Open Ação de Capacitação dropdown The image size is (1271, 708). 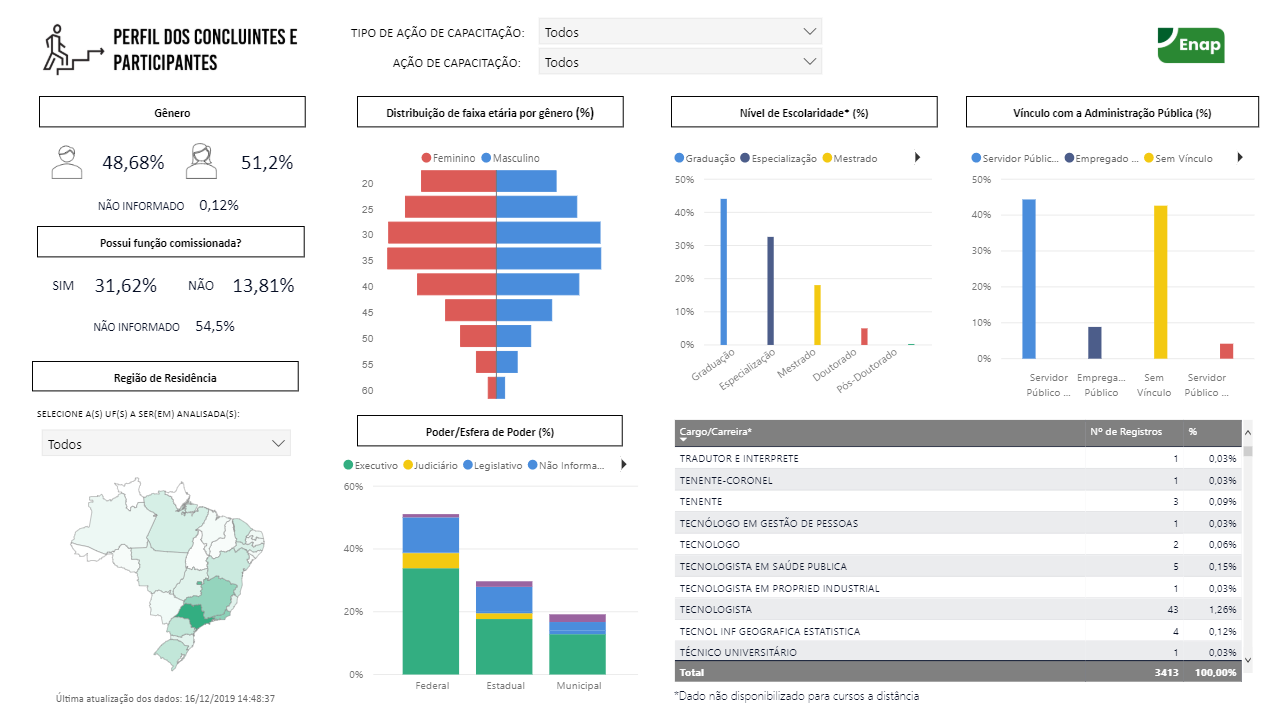click(x=680, y=62)
